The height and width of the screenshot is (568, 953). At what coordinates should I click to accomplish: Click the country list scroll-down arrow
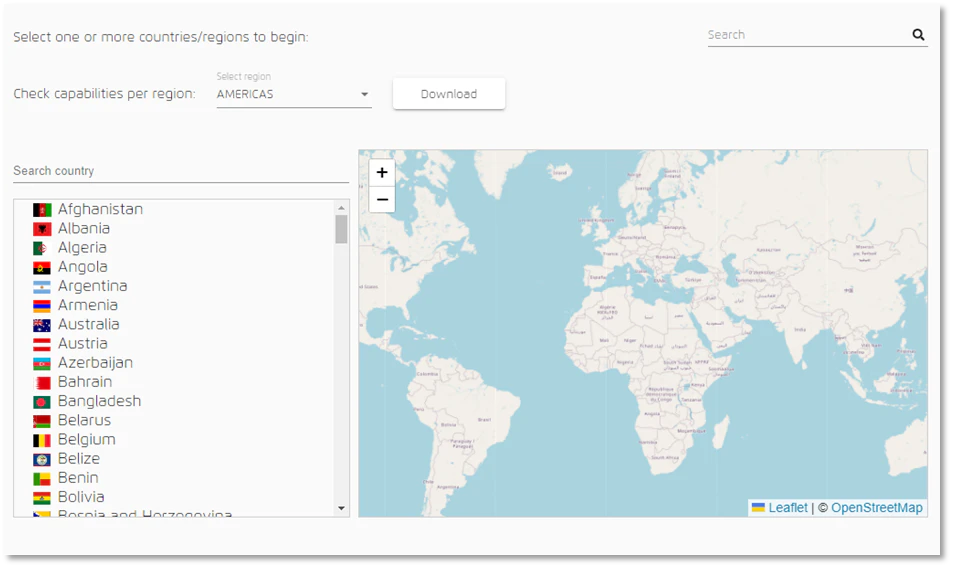click(341, 508)
